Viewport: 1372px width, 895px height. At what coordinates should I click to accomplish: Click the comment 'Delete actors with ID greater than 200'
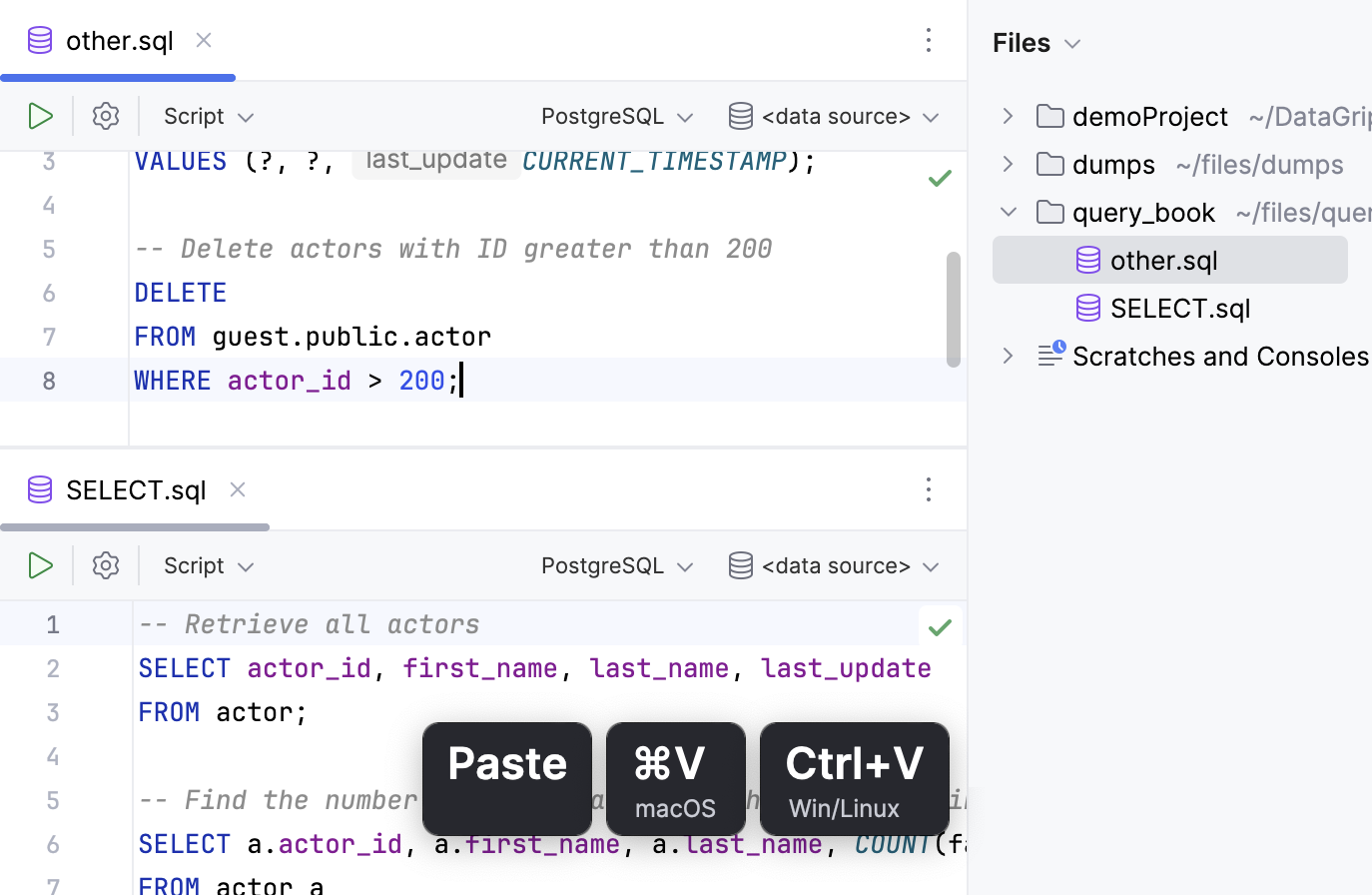coord(453,249)
